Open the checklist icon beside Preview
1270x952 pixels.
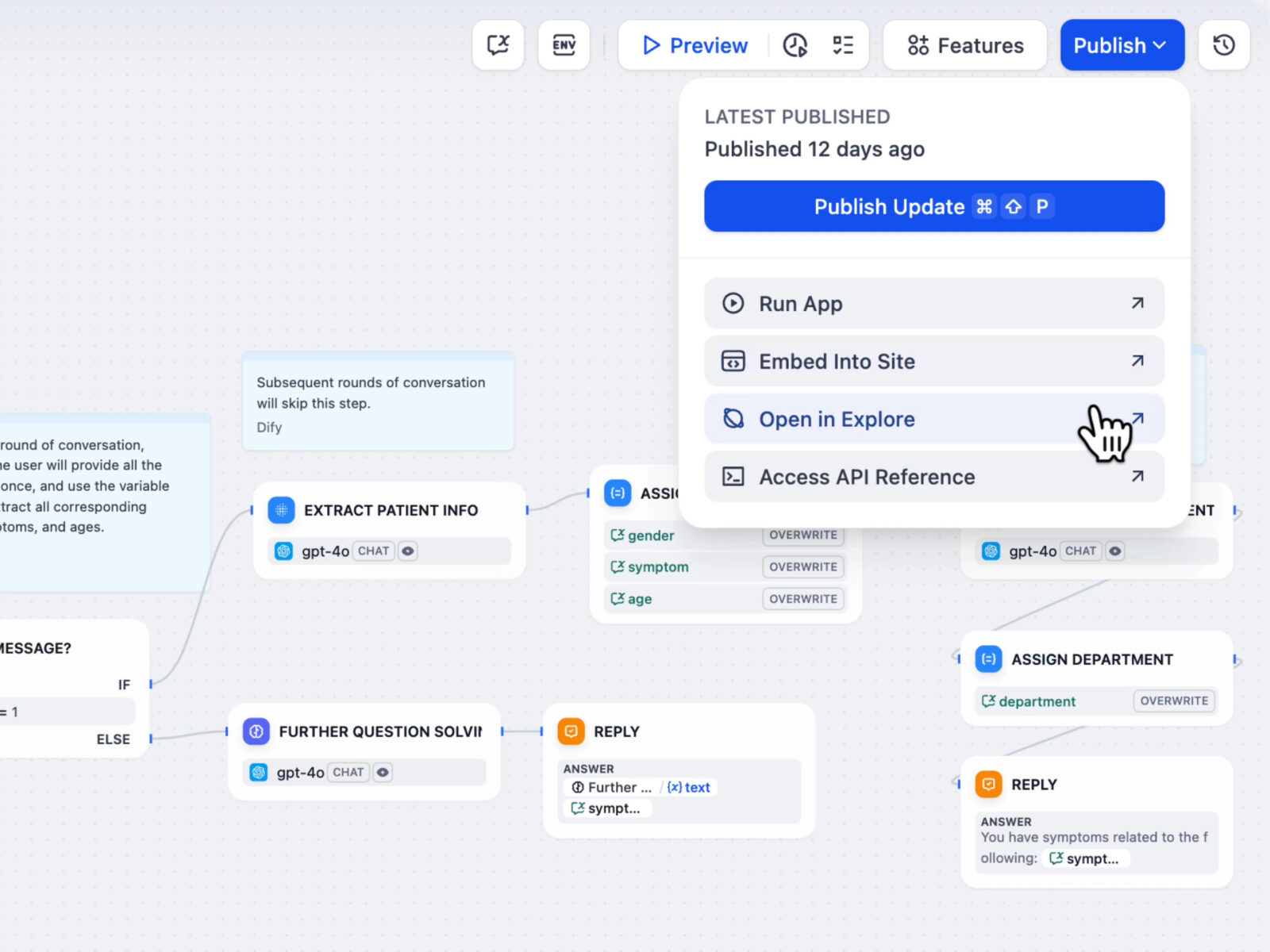(x=843, y=45)
